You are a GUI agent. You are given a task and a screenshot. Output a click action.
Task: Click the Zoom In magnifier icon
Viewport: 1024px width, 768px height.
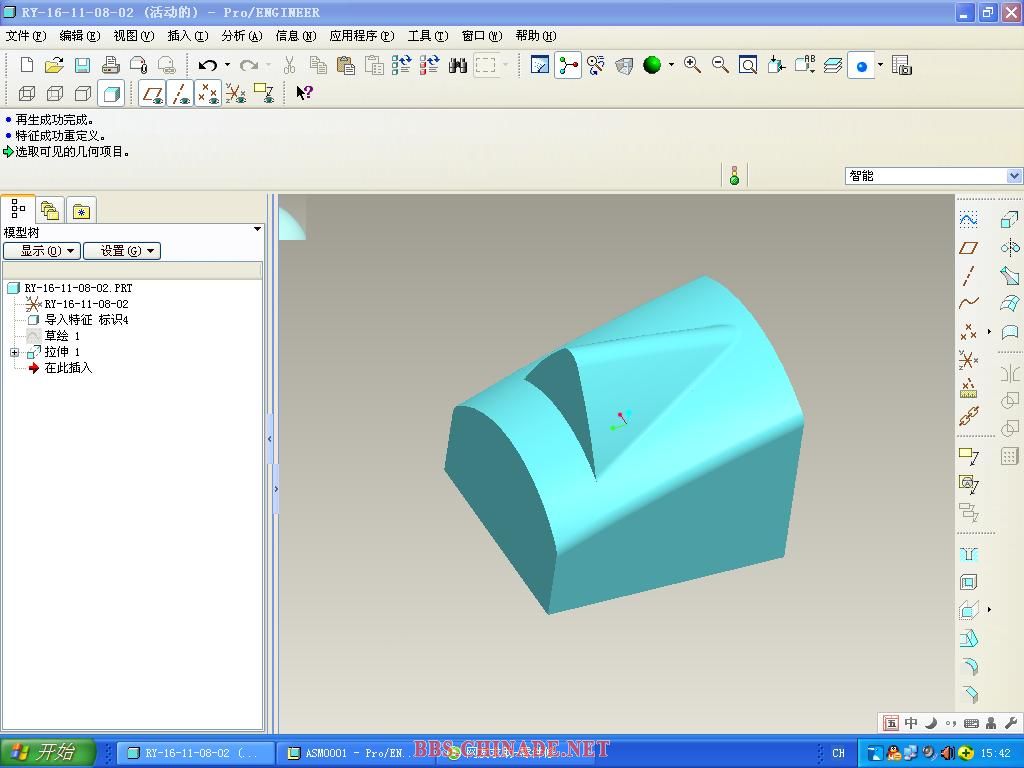pos(692,65)
